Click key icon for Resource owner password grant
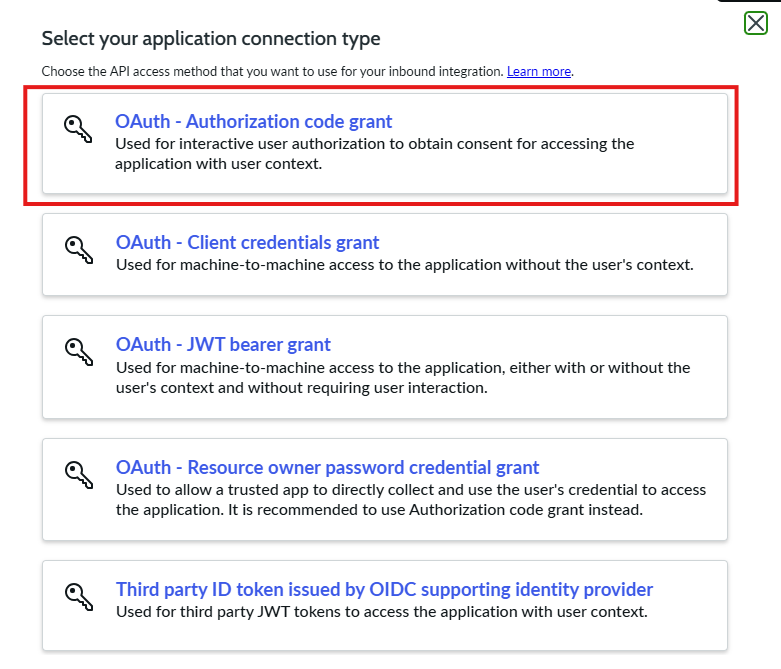The image size is (781, 669). point(78,475)
